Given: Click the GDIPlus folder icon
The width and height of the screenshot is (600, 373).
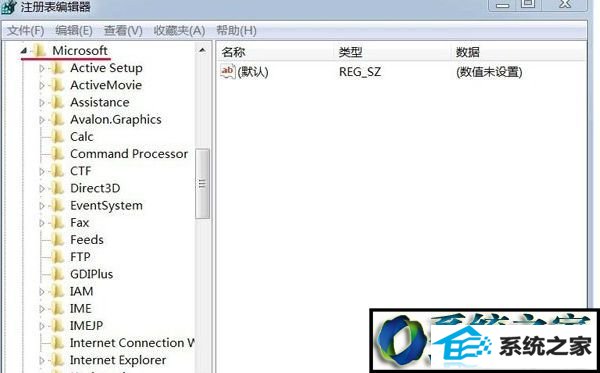Looking at the screenshot, I should point(58,274).
